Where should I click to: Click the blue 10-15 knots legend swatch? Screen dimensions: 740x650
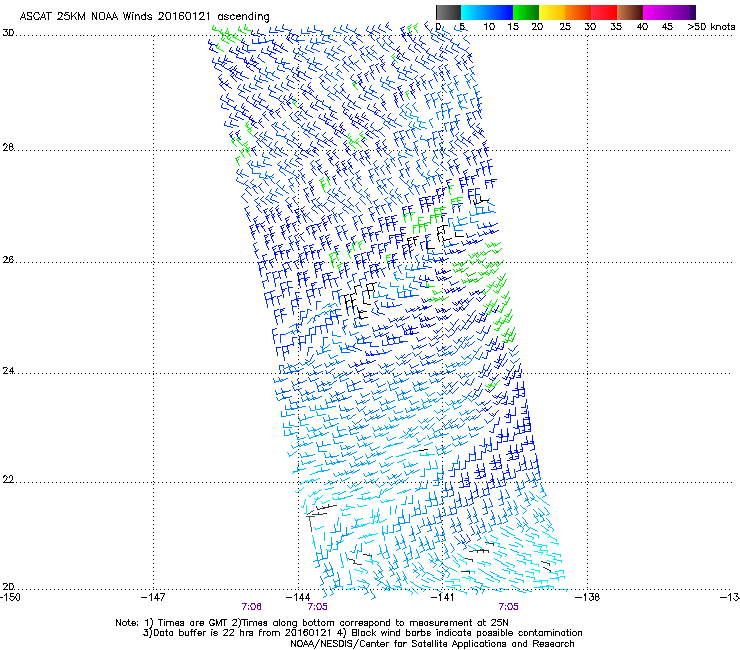pyautogui.click(x=500, y=12)
